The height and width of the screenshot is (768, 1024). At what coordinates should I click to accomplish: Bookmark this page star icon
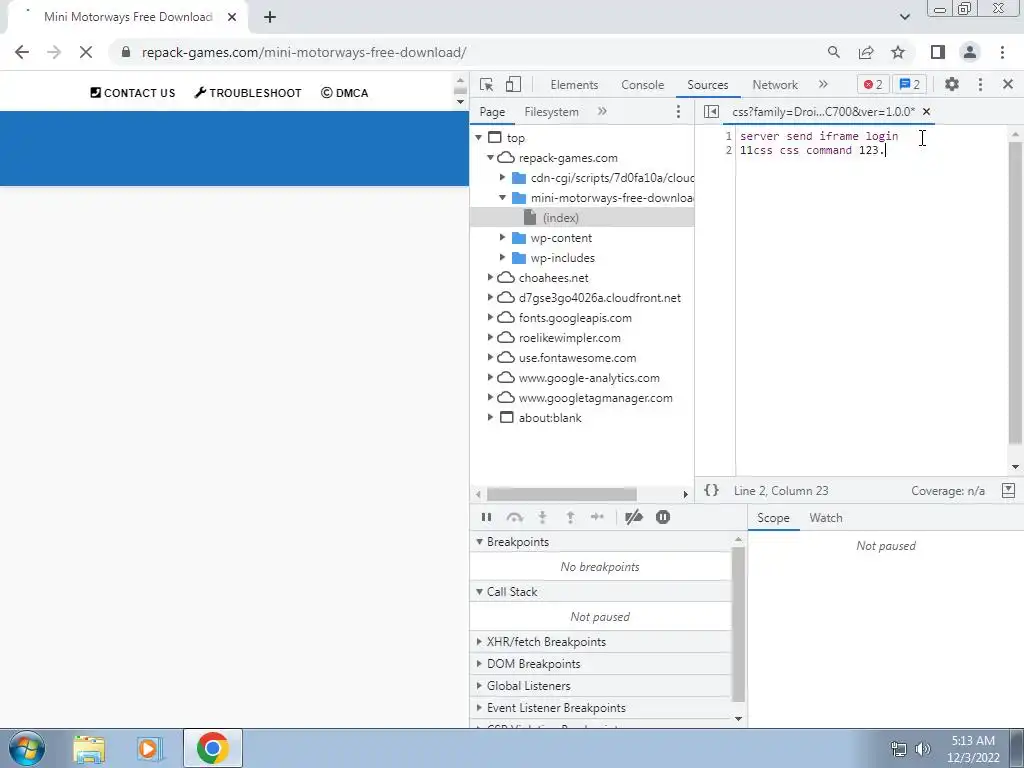coord(898,52)
